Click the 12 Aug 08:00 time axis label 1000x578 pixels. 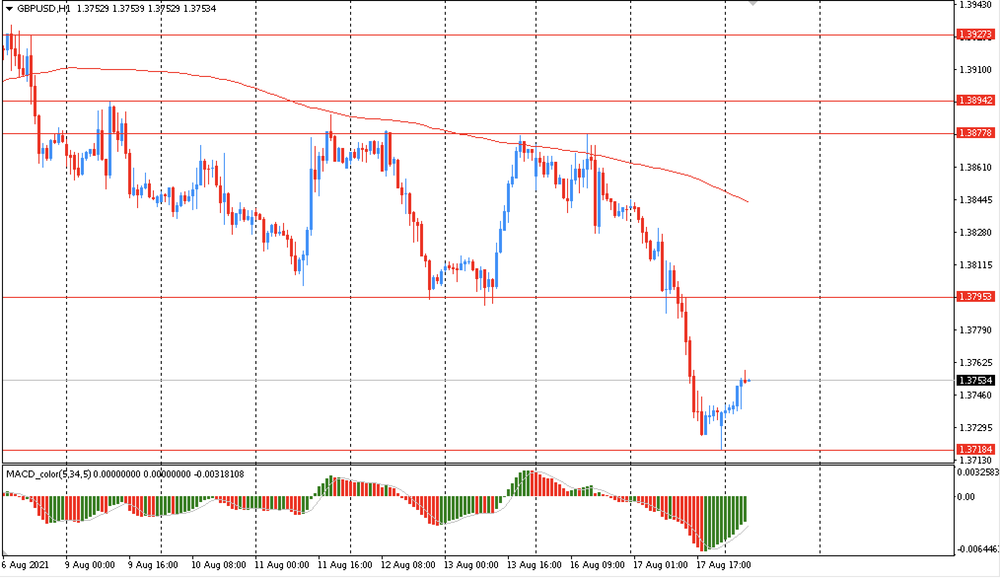click(x=408, y=565)
